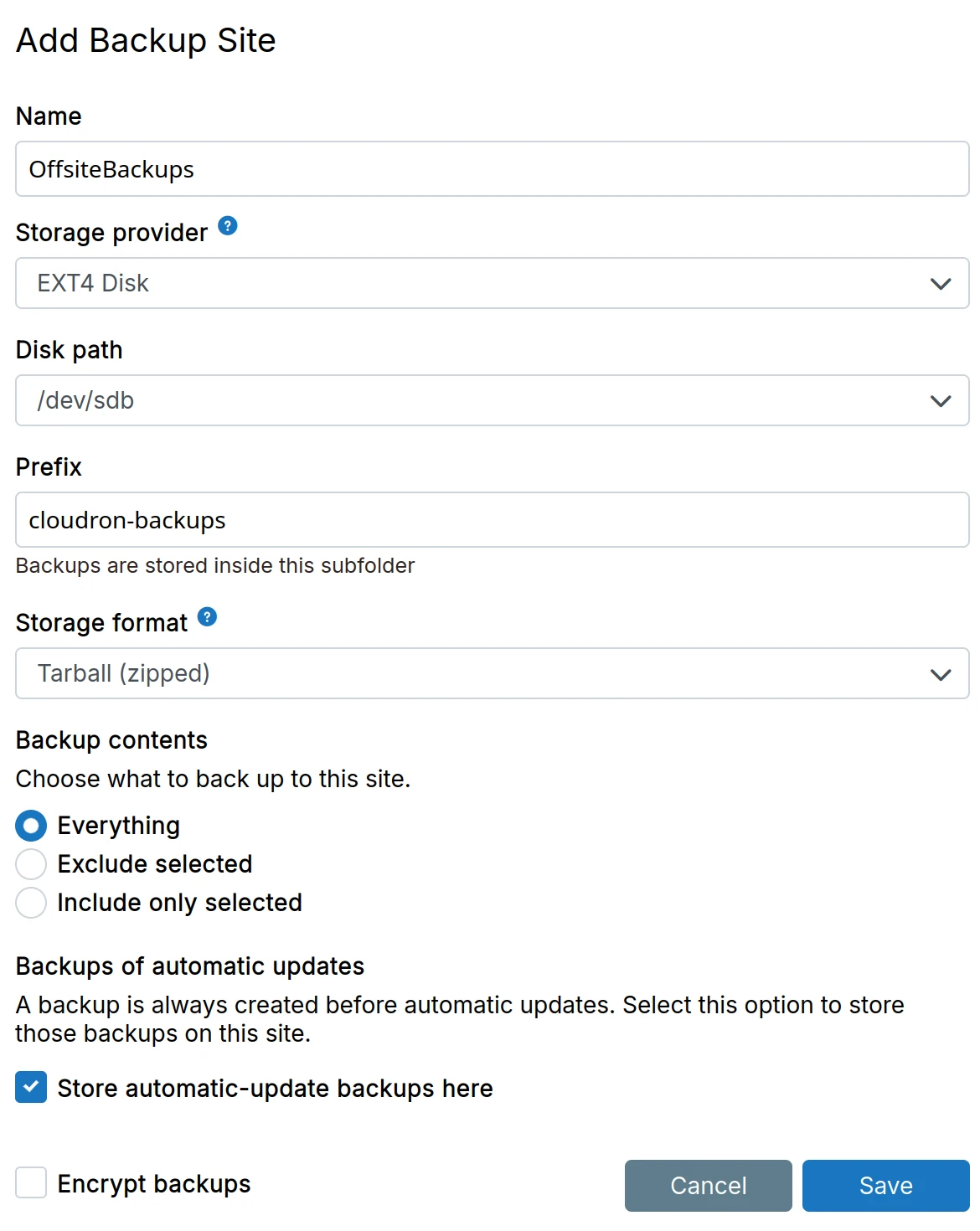Image resolution: width=980 pixels, height=1231 pixels.
Task: Click the Name field containing OffsiteBackups
Action: [x=492, y=169]
